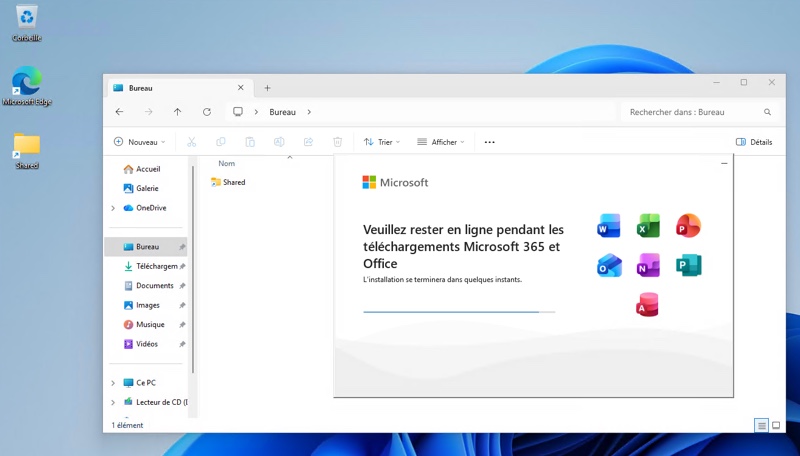This screenshot has height=456, width=800.
Task: Click the Excel icon in the installer
Action: [648, 227]
